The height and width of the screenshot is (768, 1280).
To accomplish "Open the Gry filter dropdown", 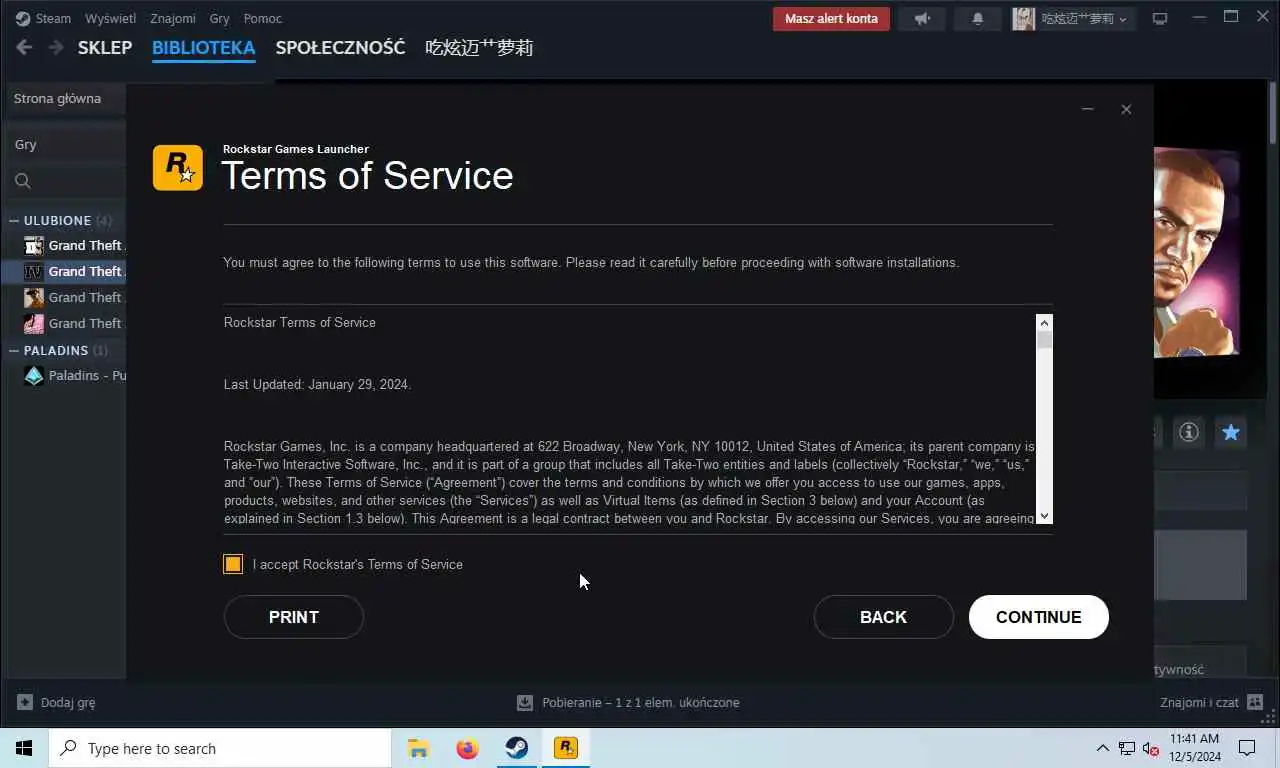I will 66,144.
